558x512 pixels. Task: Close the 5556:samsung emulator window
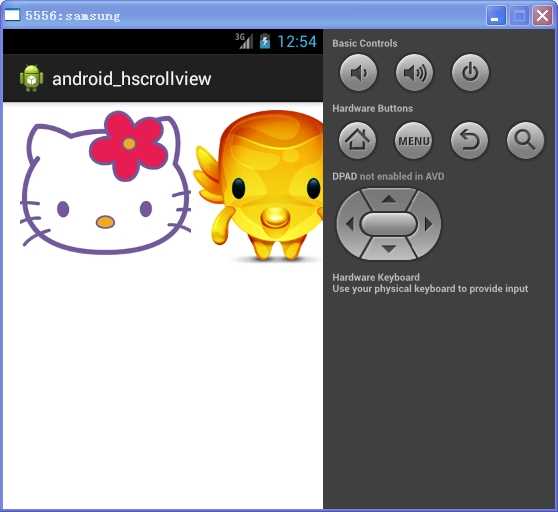point(542,16)
